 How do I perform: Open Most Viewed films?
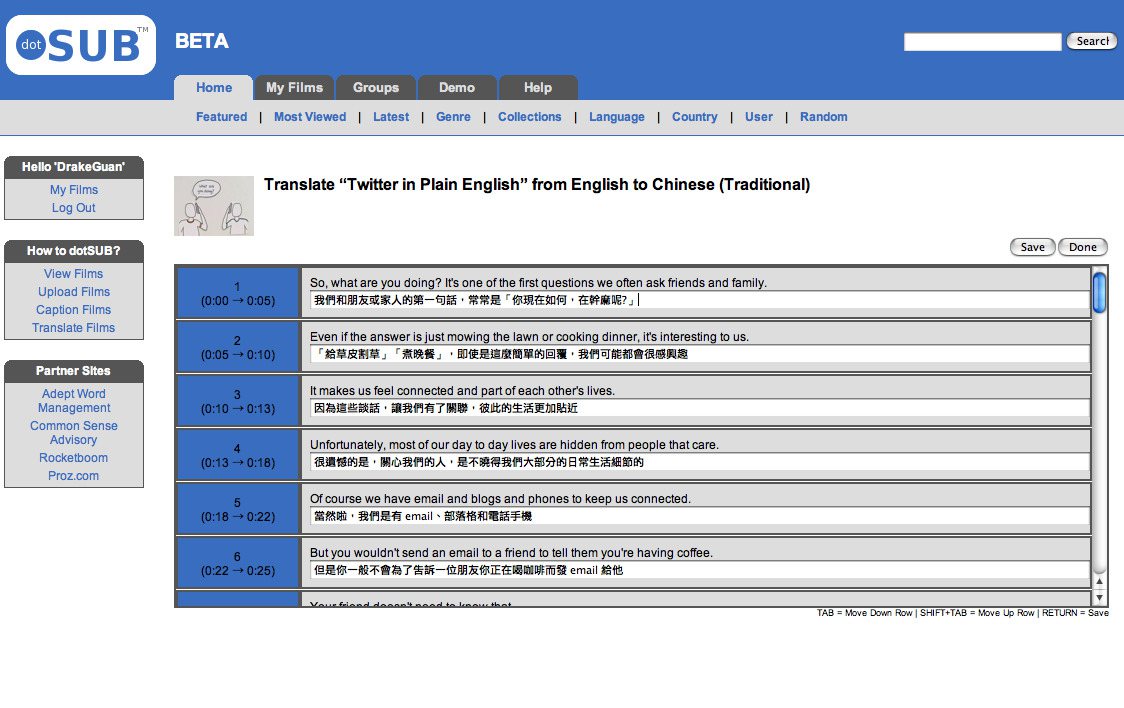[x=310, y=117]
